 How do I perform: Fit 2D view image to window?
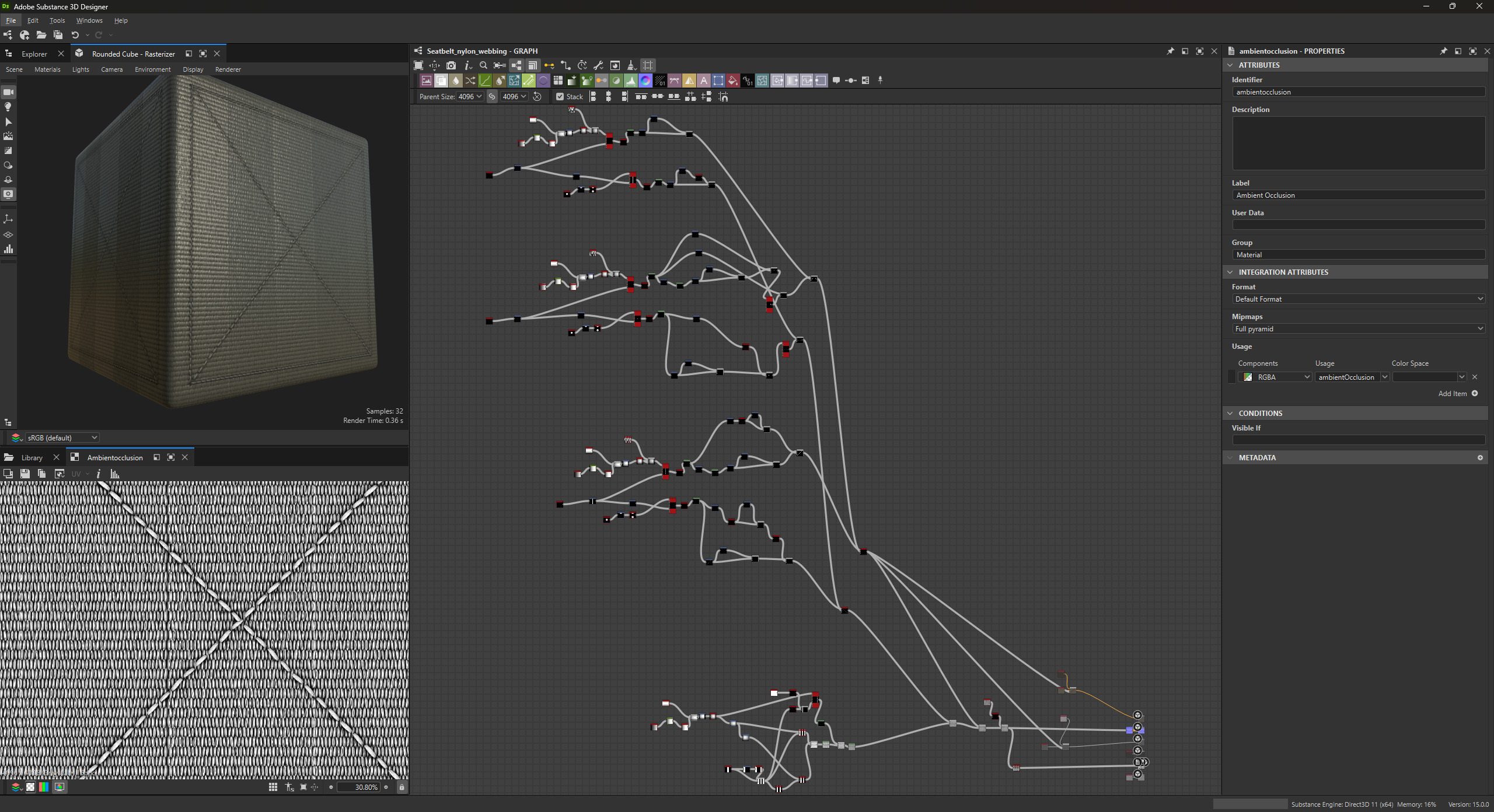(x=303, y=787)
